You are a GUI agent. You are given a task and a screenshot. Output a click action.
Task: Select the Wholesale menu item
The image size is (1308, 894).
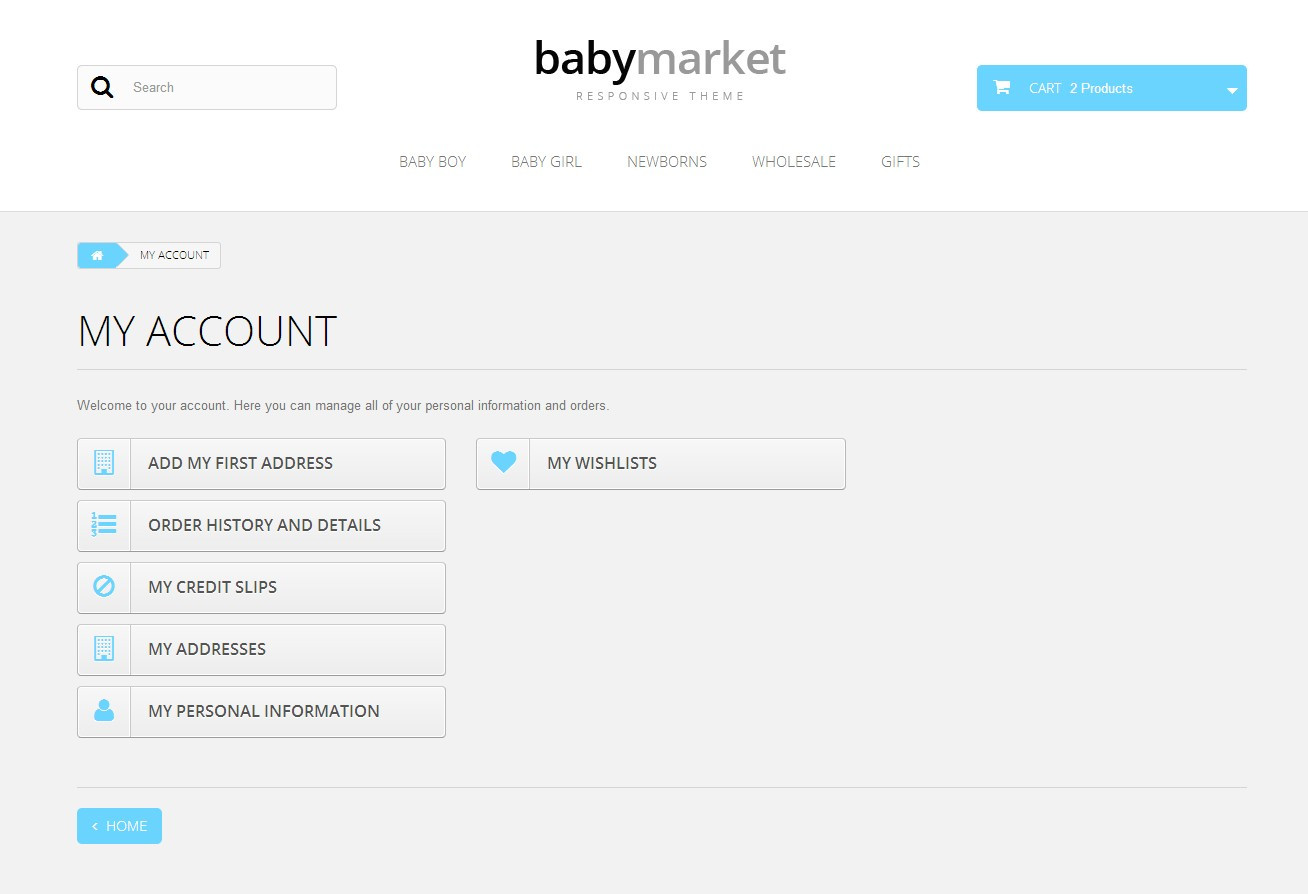(794, 162)
